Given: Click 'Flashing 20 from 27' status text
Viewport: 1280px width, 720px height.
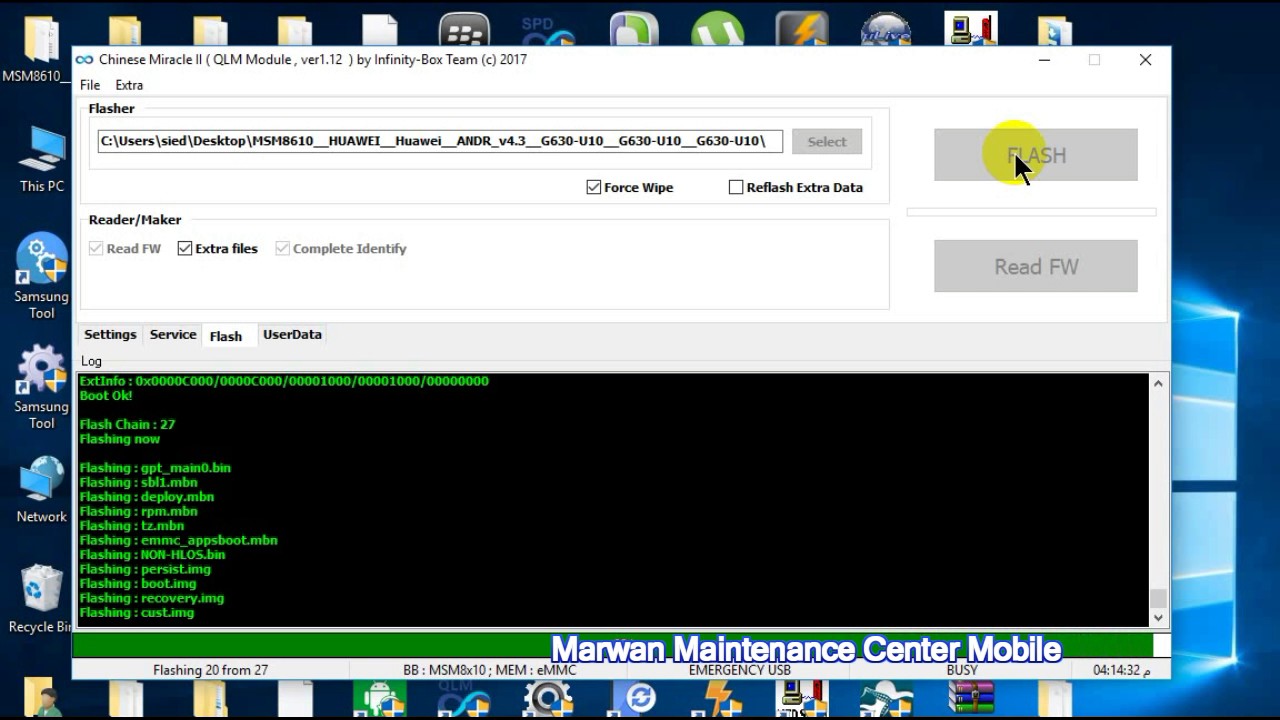Looking at the screenshot, I should [x=210, y=670].
